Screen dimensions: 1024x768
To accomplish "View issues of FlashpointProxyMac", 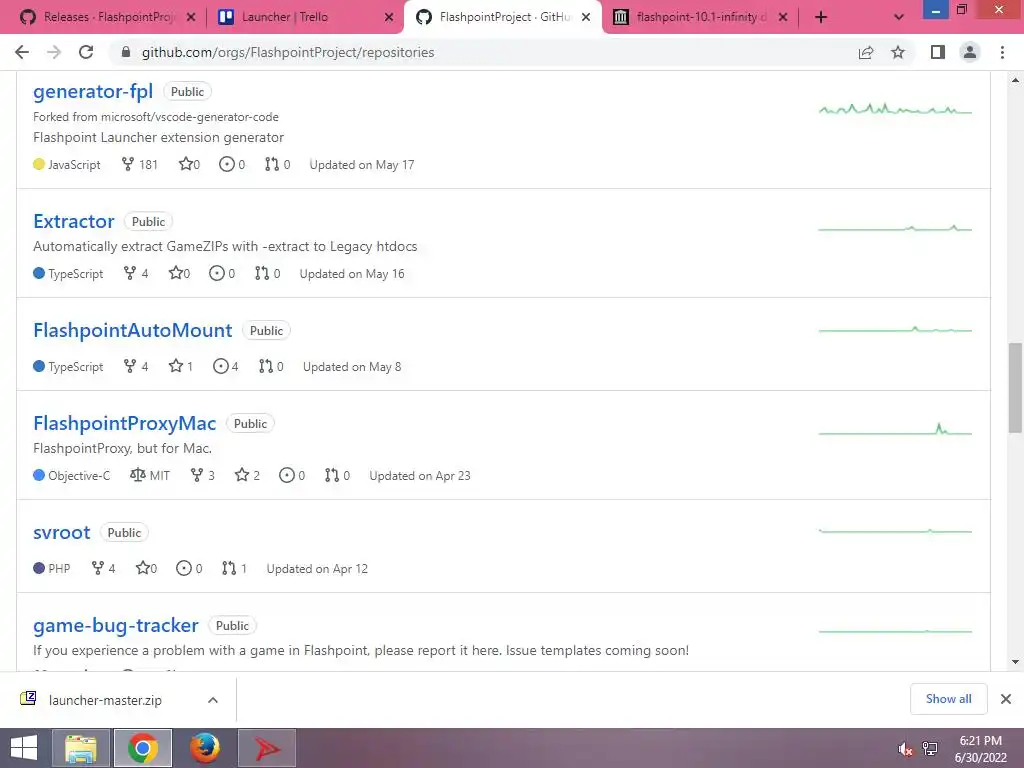I will pyautogui.click(x=292, y=475).
